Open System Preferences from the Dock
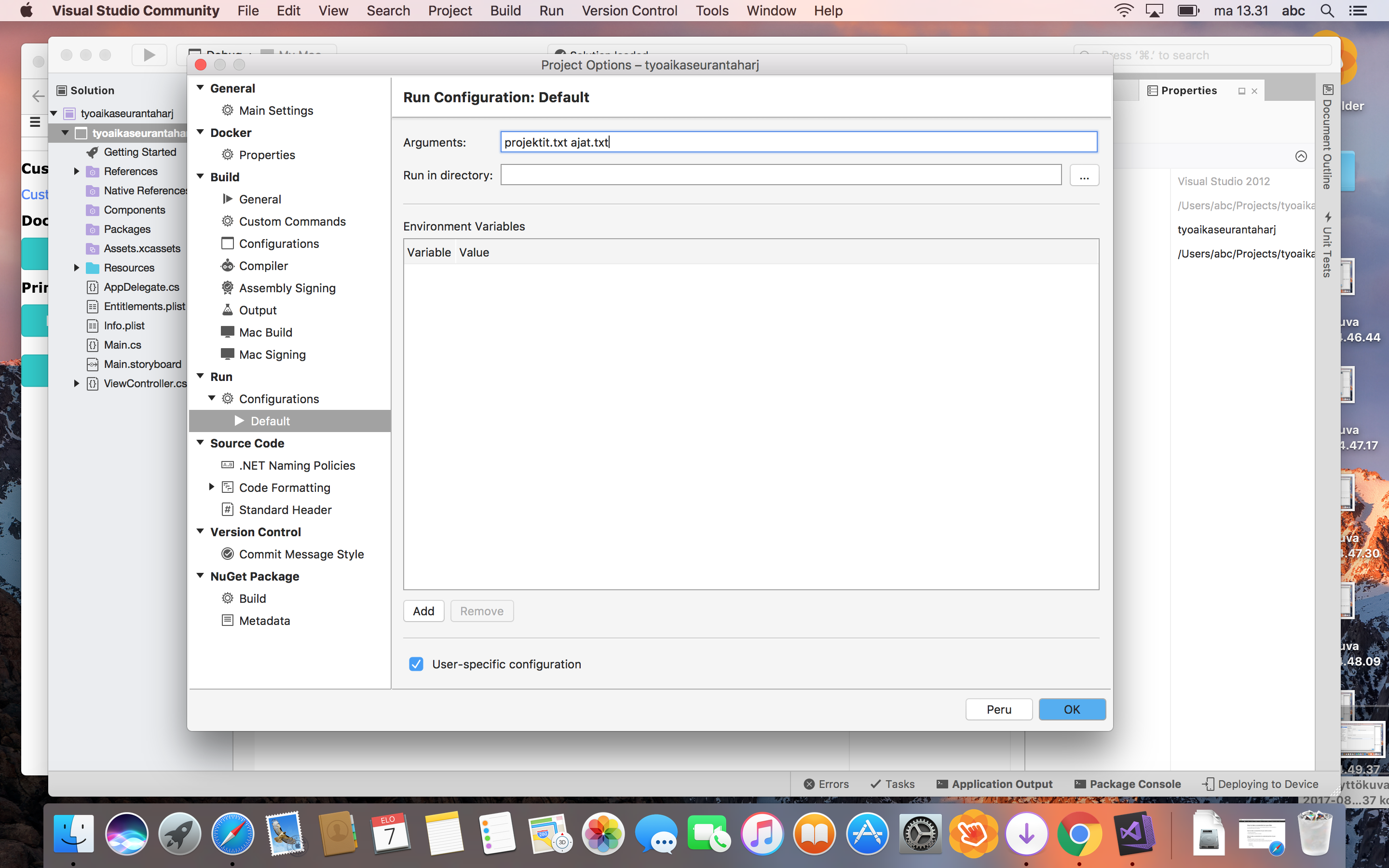The width and height of the screenshot is (1389, 868). tap(920, 834)
